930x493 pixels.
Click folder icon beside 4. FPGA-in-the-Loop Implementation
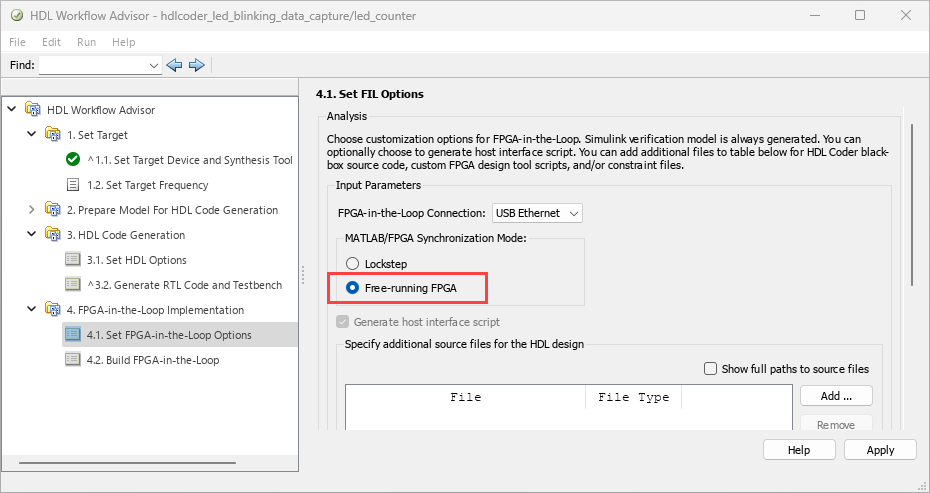click(53, 310)
